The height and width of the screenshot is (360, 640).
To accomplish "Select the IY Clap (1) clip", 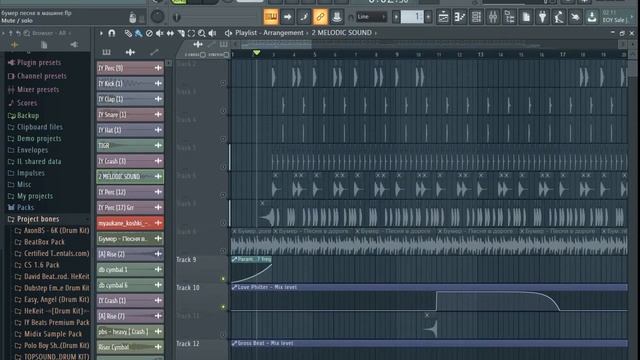I will point(130,99).
